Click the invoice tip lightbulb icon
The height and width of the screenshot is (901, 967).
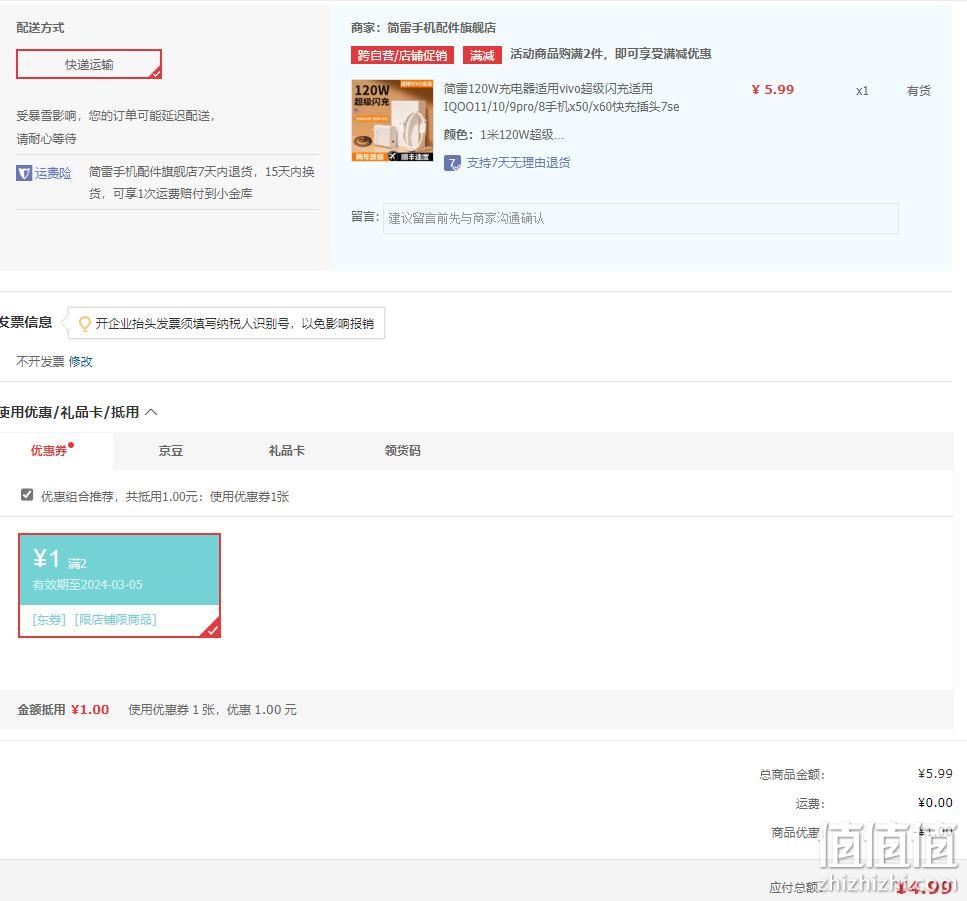tap(84, 323)
